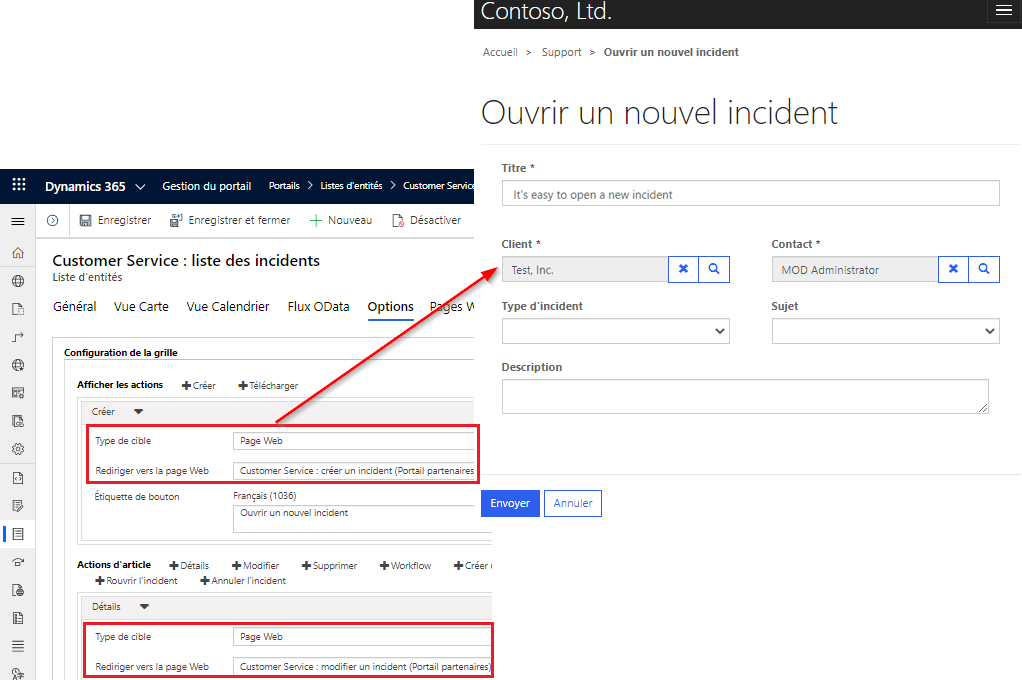Open the globe Websites icon in sidebar

pos(18,281)
